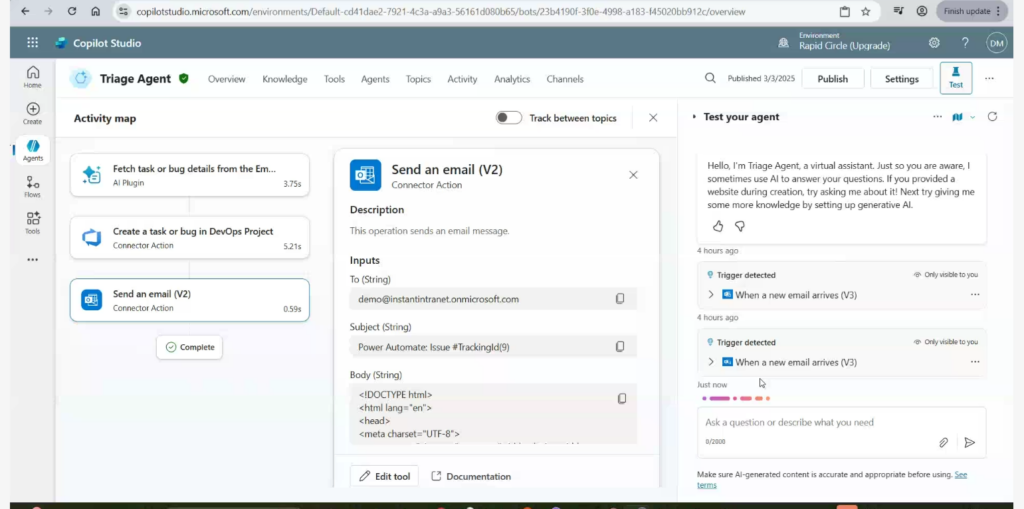Open first trigger card ellipsis menu
This screenshot has width=1024, height=509.
click(974, 295)
